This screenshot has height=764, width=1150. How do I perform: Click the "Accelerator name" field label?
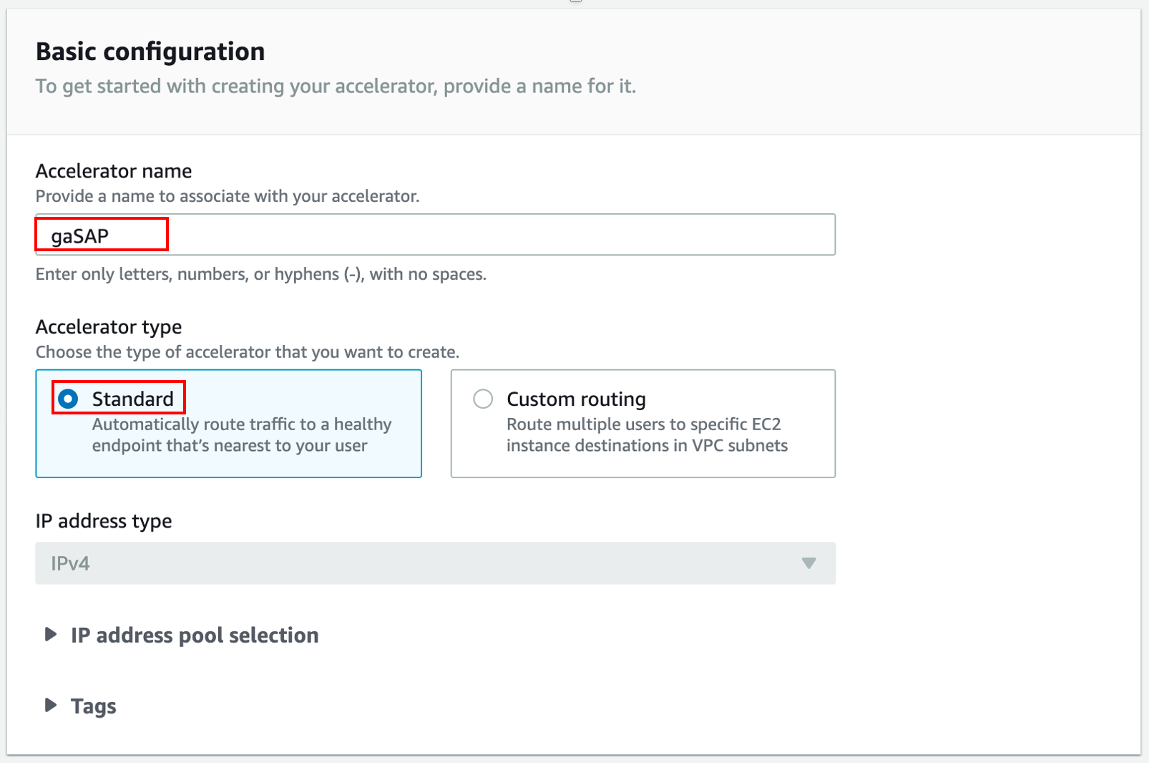pyautogui.click(x=113, y=171)
